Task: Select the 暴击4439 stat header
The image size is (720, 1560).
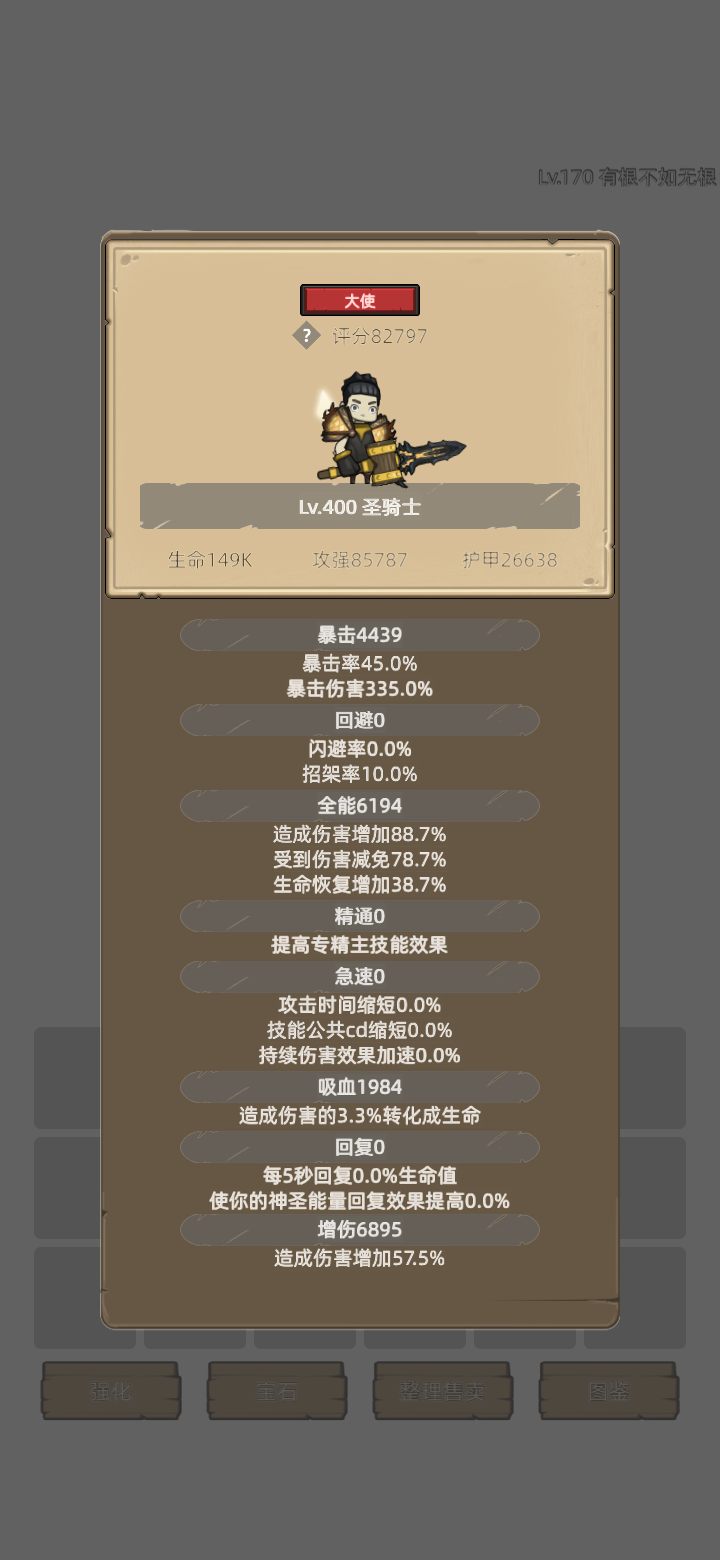Action: (360, 635)
